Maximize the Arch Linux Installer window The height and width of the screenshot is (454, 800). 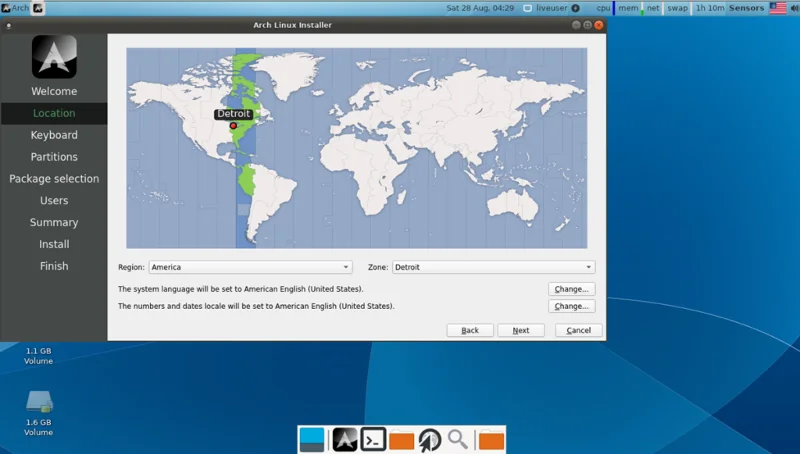click(587, 25)
